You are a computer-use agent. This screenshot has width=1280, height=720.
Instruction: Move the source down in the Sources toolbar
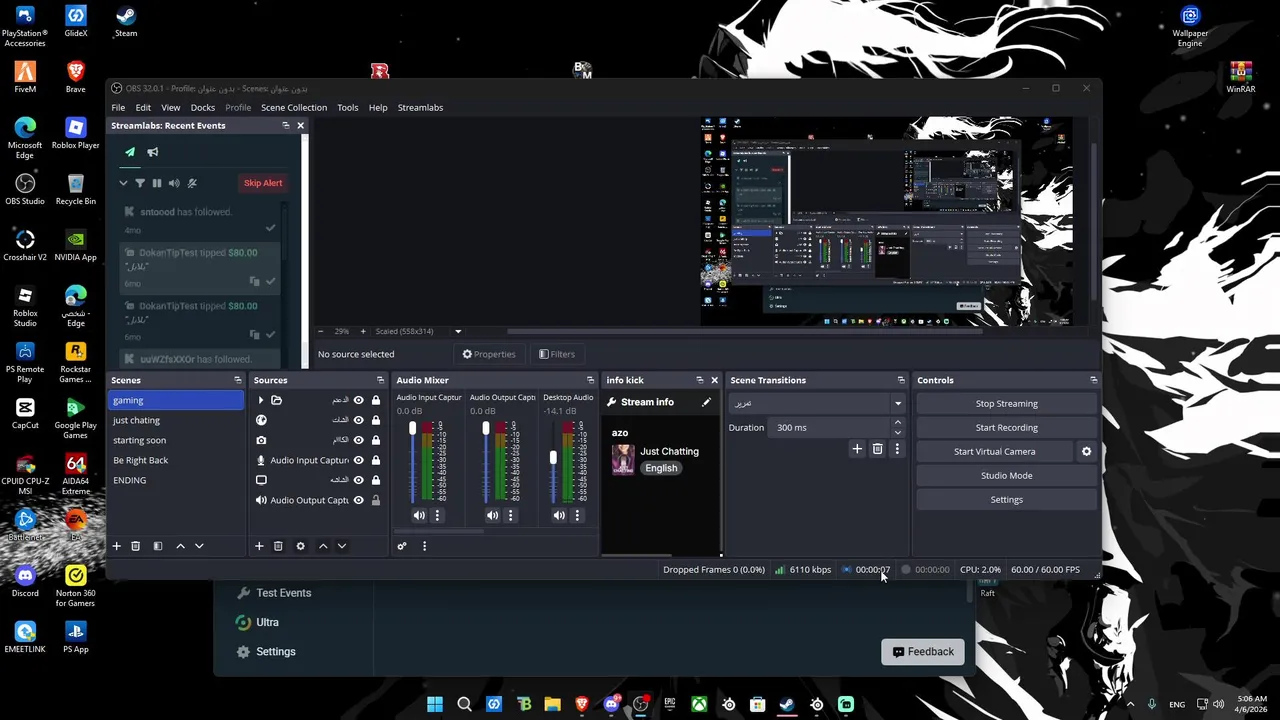coord(342,546)
